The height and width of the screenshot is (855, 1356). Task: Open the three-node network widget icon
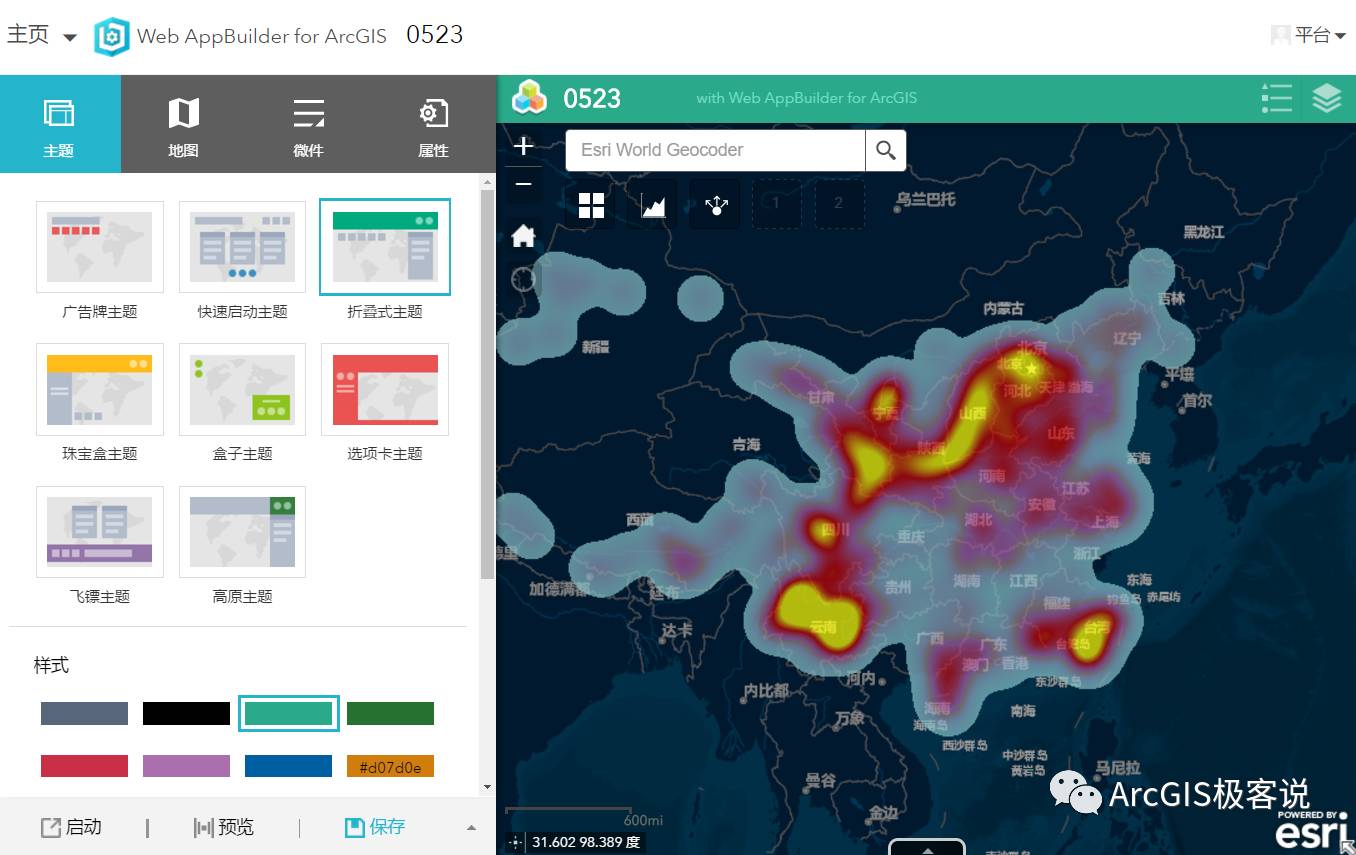pyautogui.click(x=715, y=205)
